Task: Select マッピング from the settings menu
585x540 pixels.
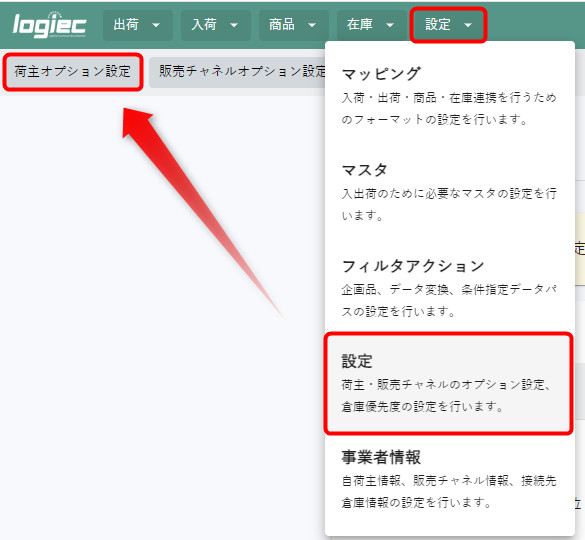Action: [x=450, y=96]
